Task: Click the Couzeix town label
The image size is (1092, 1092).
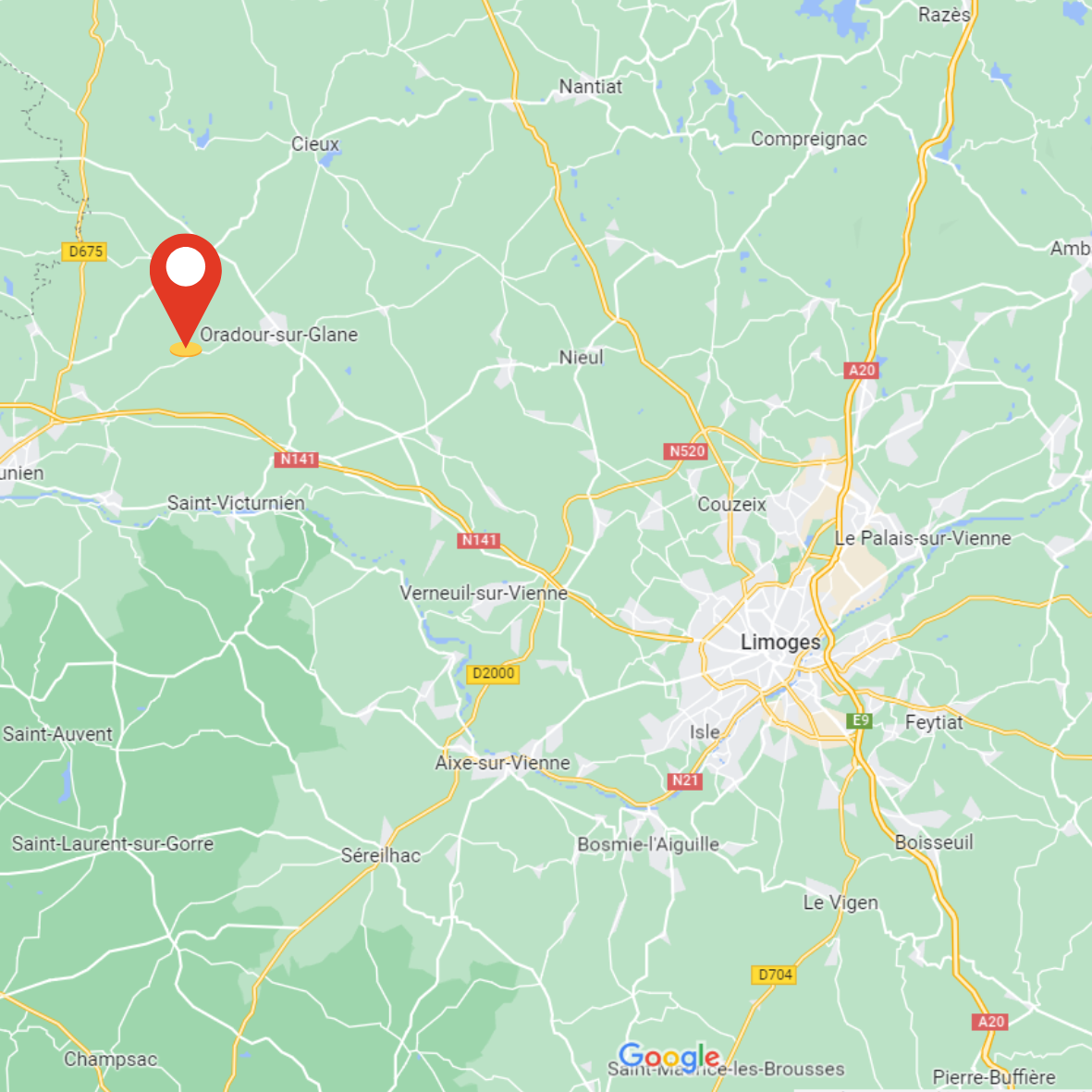Action: [732, 504]
